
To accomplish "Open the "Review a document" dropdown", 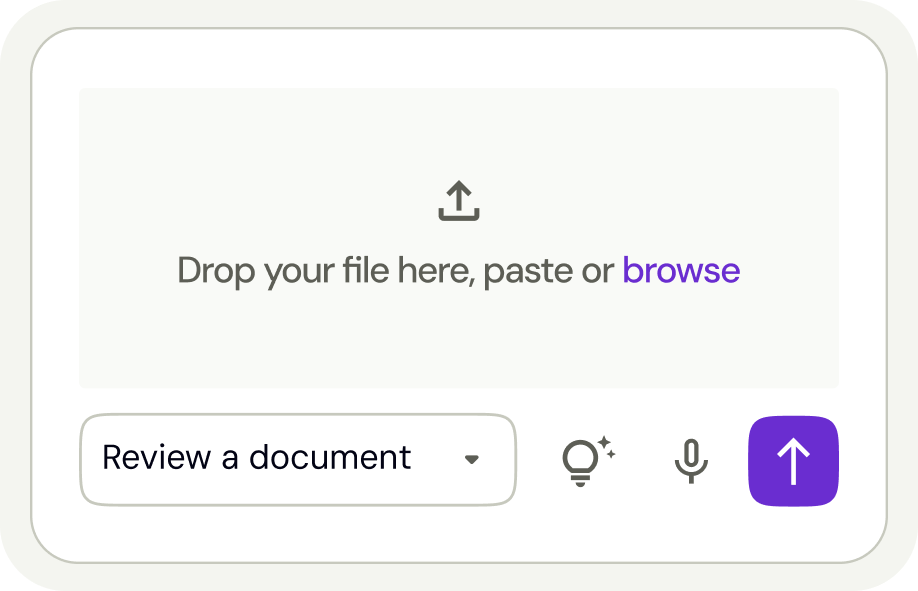I will coord(297,459).
